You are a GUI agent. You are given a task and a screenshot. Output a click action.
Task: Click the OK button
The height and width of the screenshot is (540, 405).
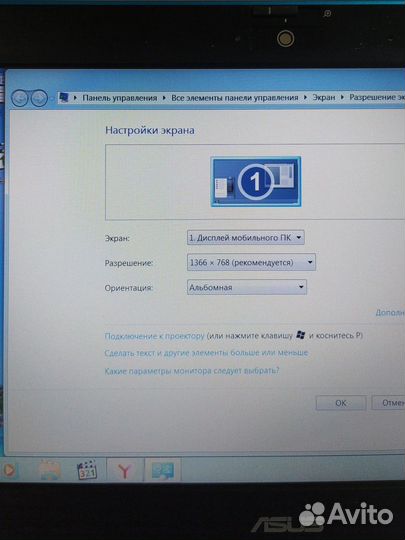pyautogui.click(x=341, y=403)
